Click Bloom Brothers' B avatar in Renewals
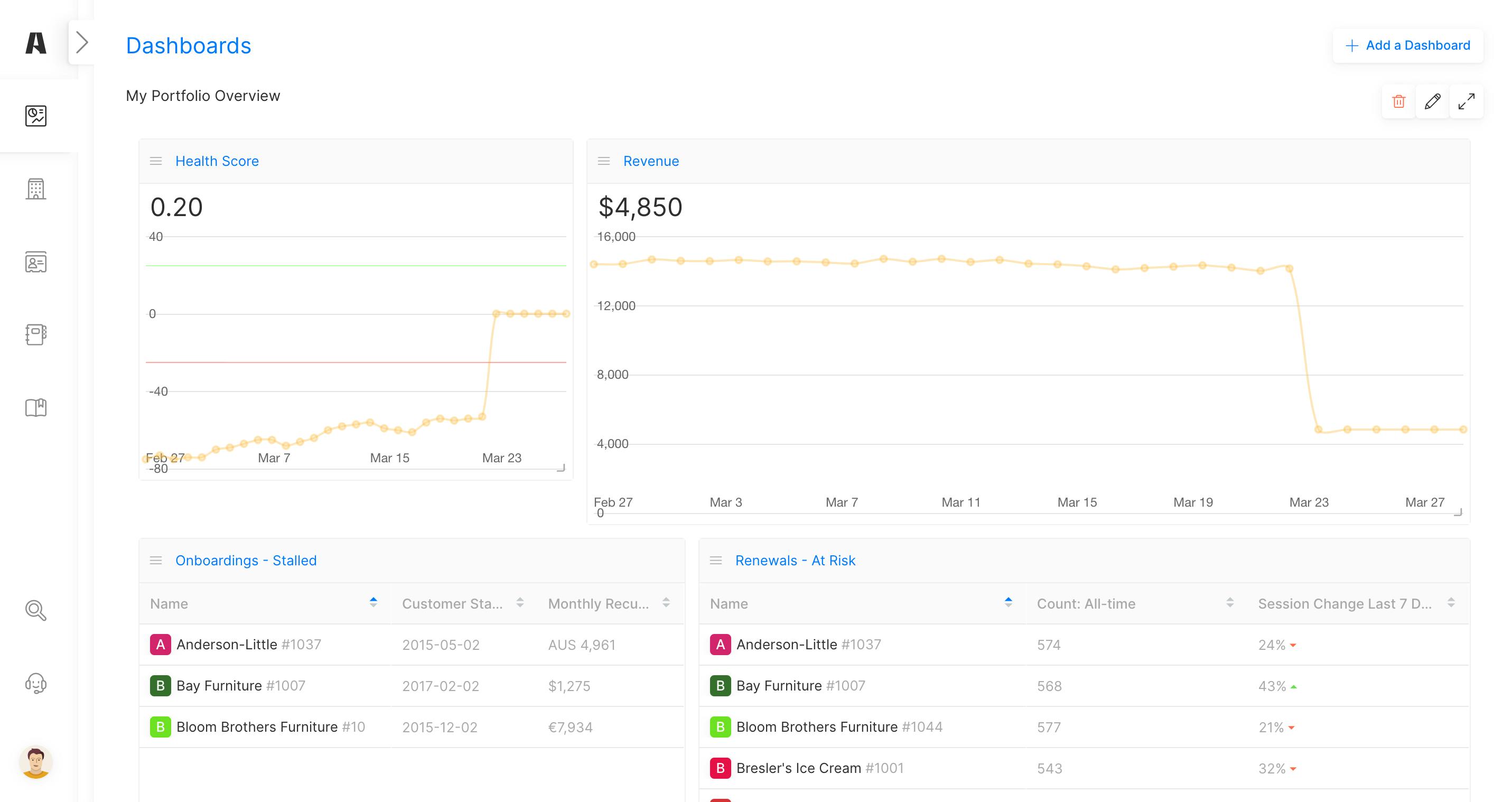Viewport: 1512px width, 802px height. tap(720, 726)
